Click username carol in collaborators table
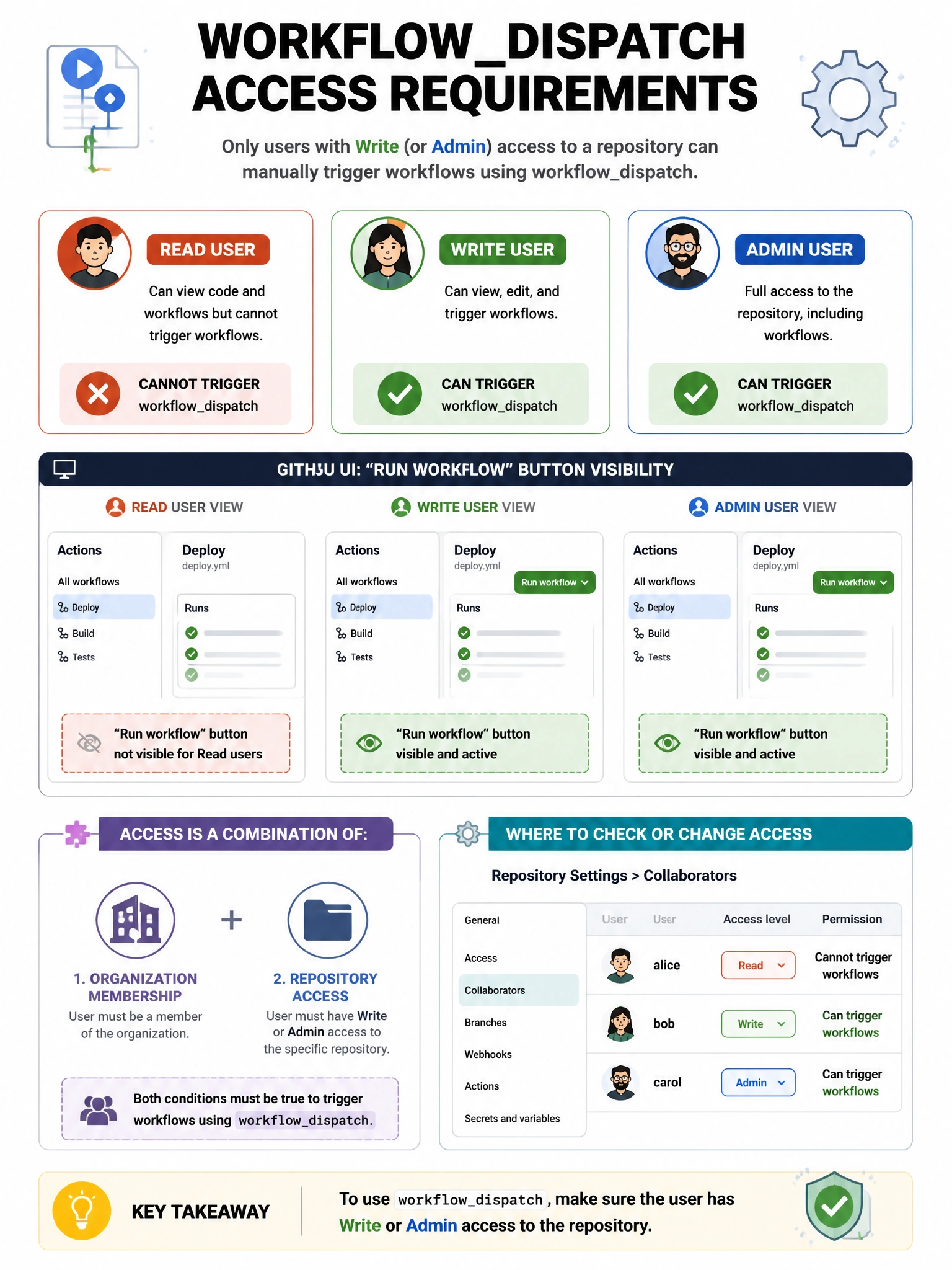The image size is (952, 1270). point(667,1083)
